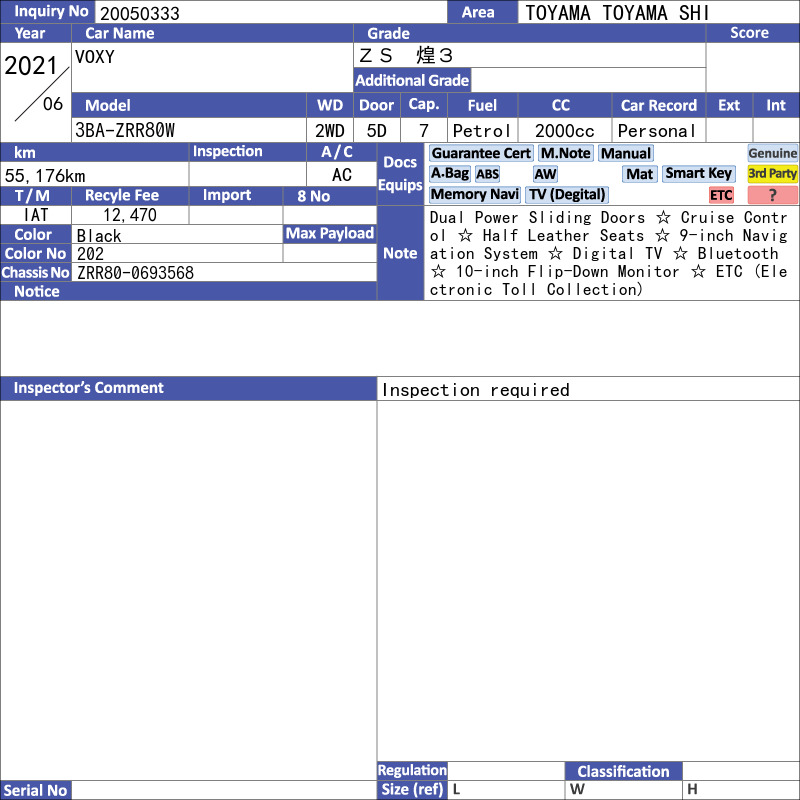Toggle the red ETC indicator
The height and width of the screenshot is (800, 800).
tap(721, 195)
